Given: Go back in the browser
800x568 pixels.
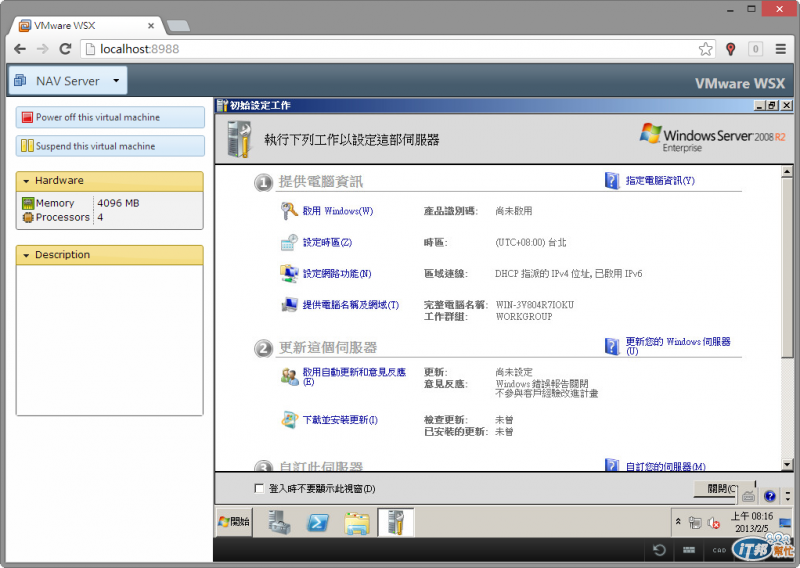Looking at the screenshot, I should click(x=20, y=49).
